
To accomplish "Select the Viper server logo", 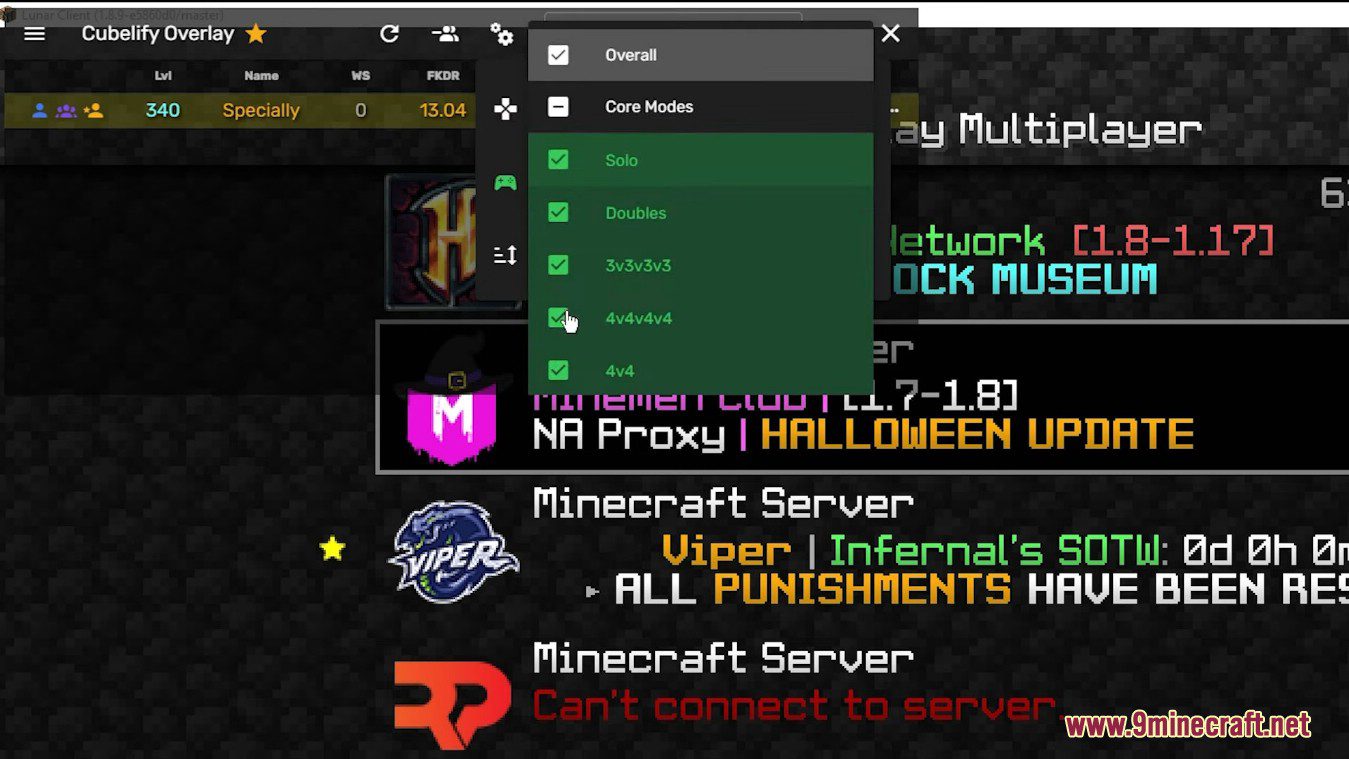I will point(454,552).
